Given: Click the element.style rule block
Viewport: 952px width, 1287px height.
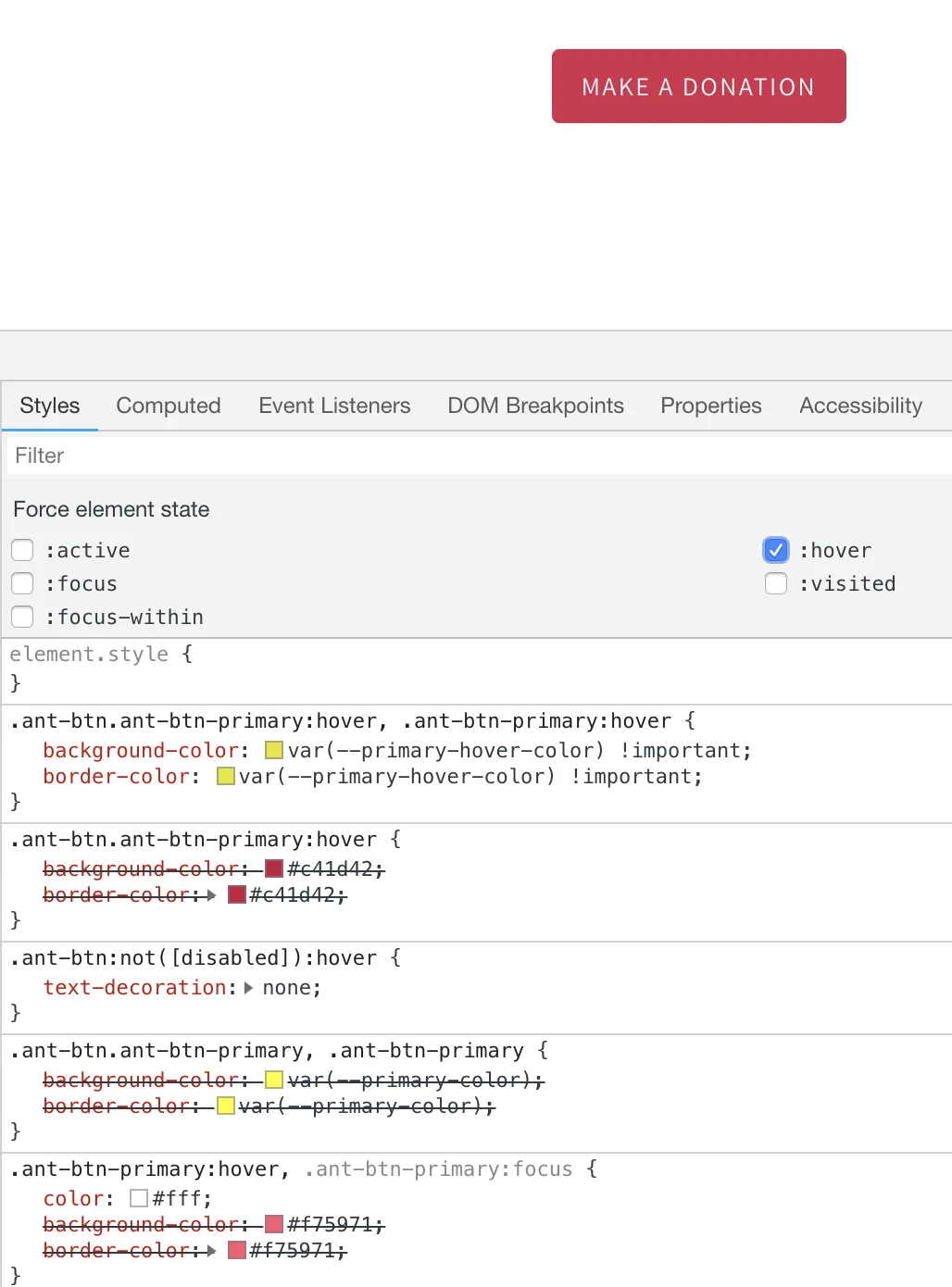Looking at the screenshot, I should (x=278, y=668).
